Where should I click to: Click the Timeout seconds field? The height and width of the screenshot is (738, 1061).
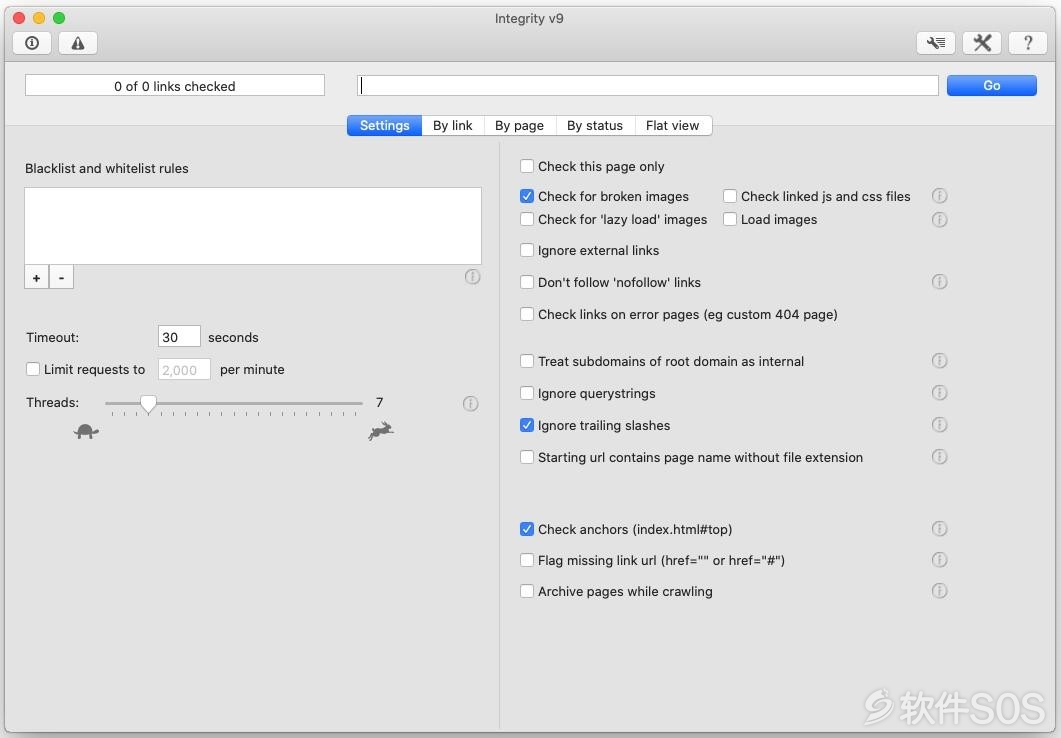[179, 337]
